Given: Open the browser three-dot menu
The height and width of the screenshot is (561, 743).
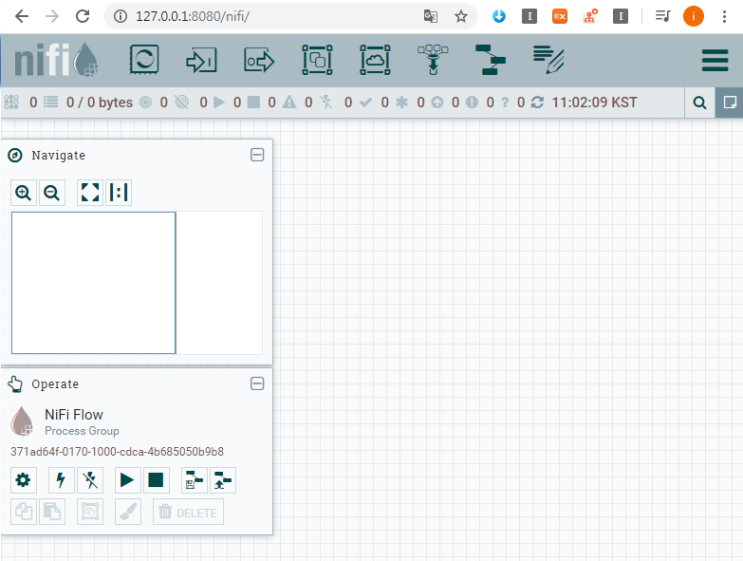Looking at the screenshot, I should (724, 17).
